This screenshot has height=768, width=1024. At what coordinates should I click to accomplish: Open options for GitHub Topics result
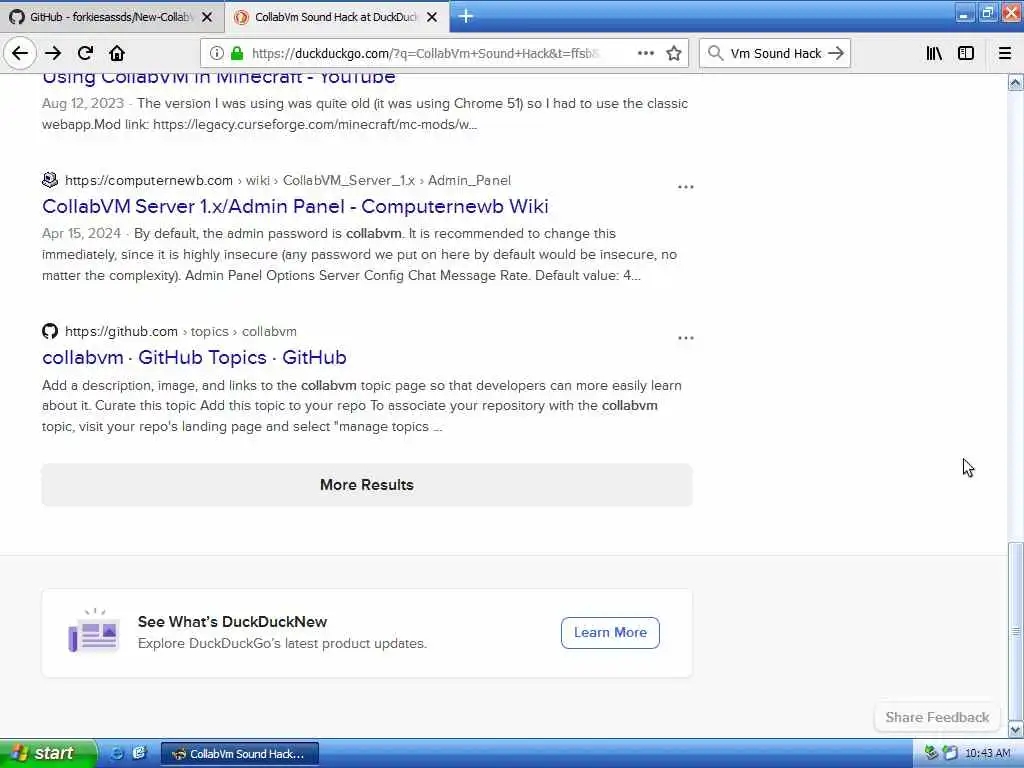click(x=685, y=338)
